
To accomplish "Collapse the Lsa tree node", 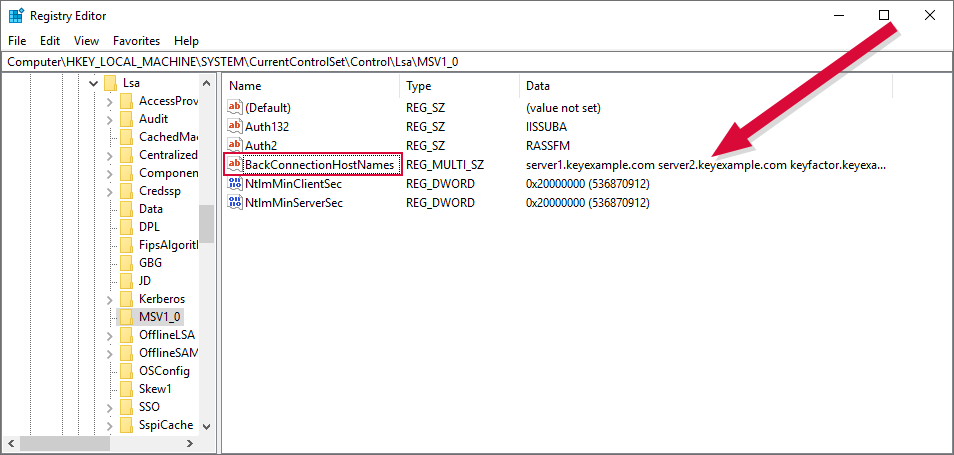I will [94, 83].
